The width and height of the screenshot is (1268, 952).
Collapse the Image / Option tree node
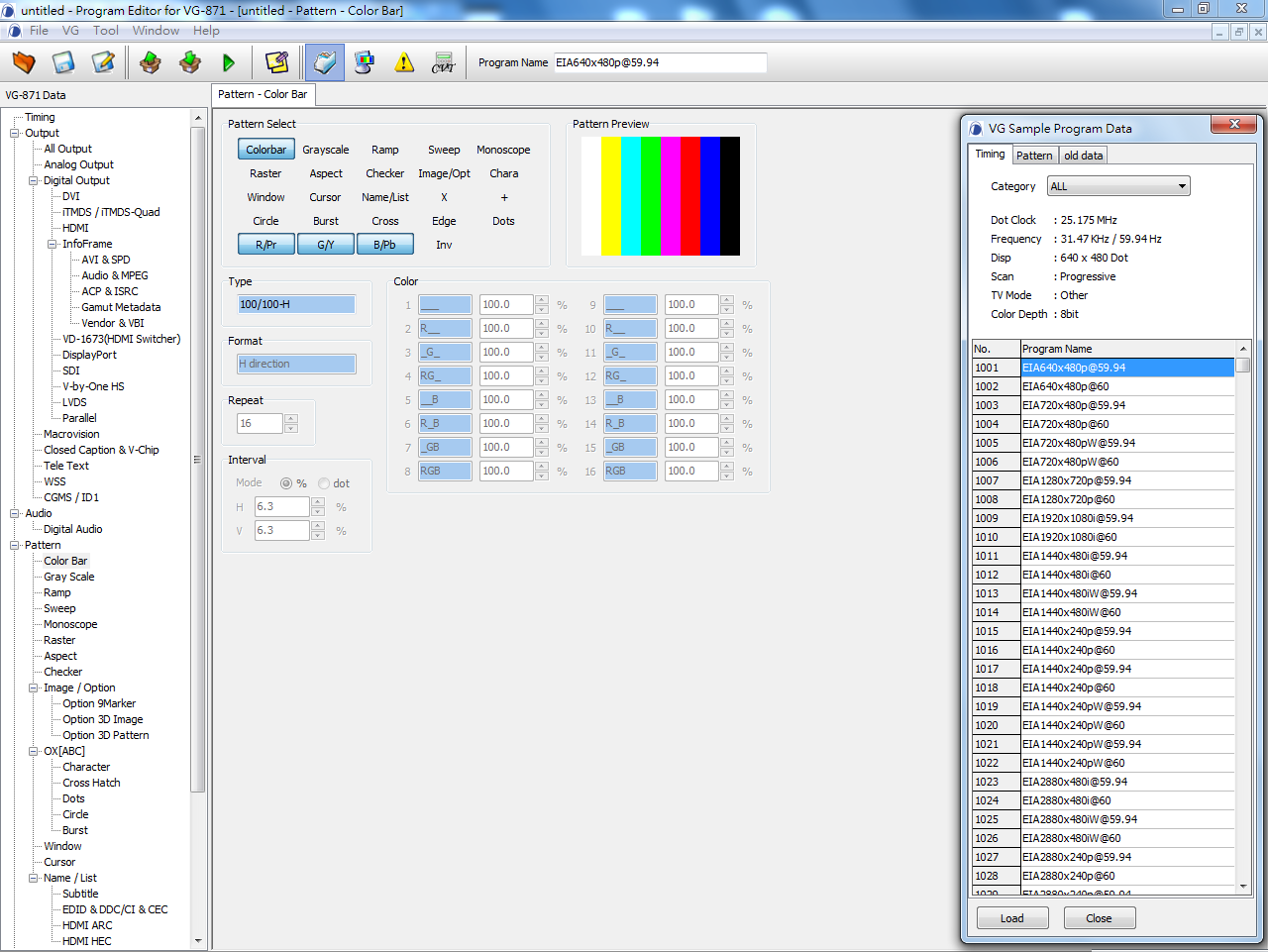(34, 688)
